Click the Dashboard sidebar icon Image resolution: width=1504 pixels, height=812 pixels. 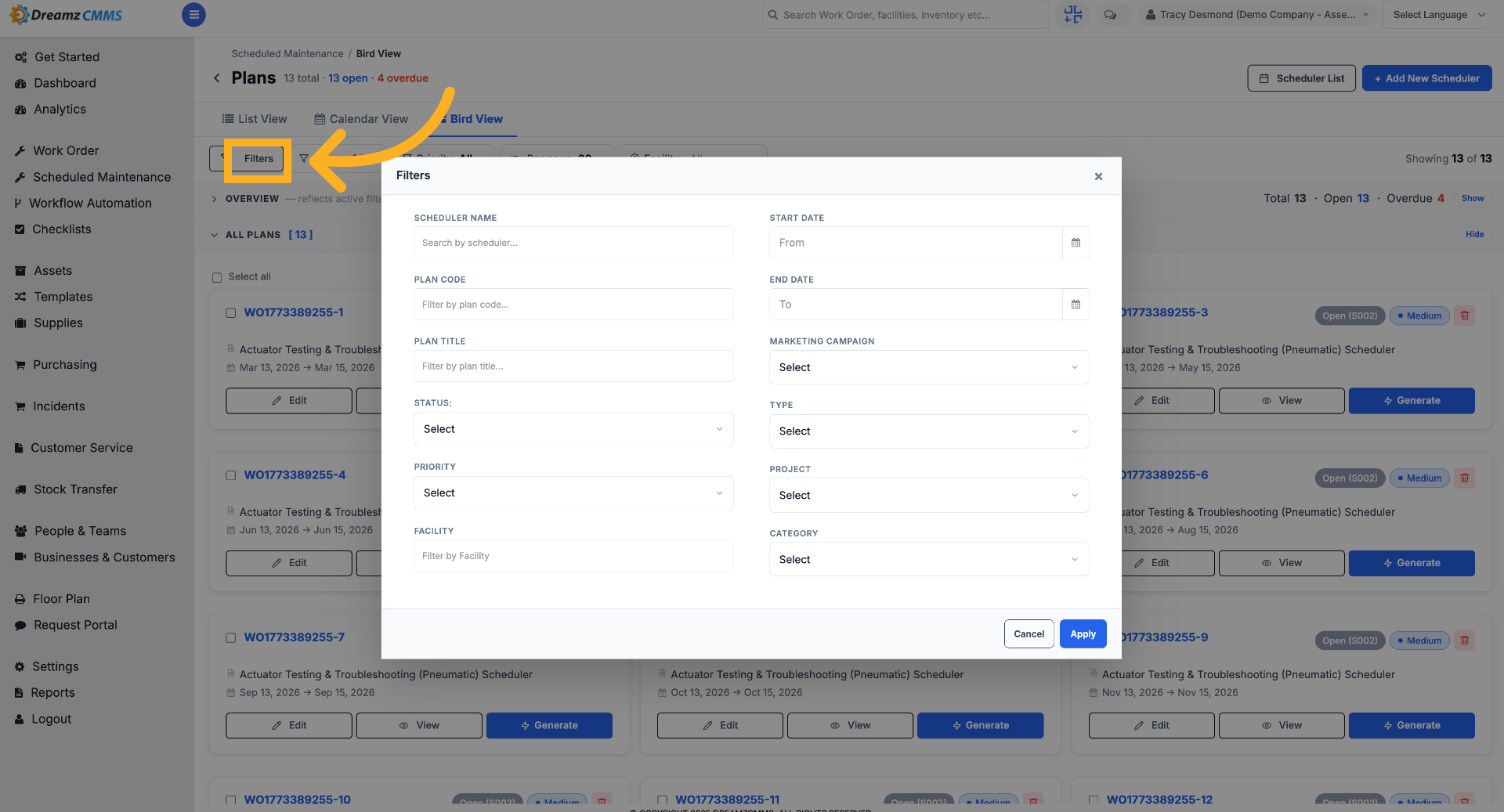coord(20,83)
